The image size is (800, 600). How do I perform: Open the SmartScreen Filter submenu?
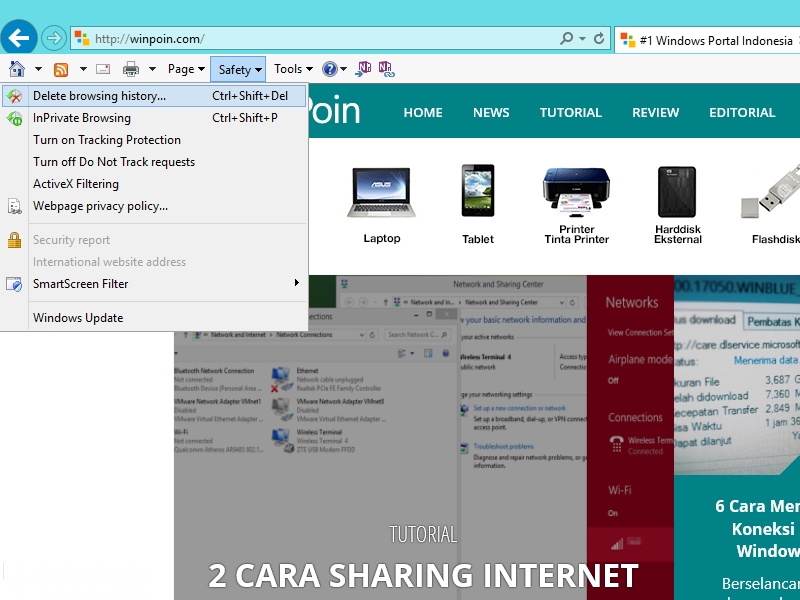click(x=154, y=284)
